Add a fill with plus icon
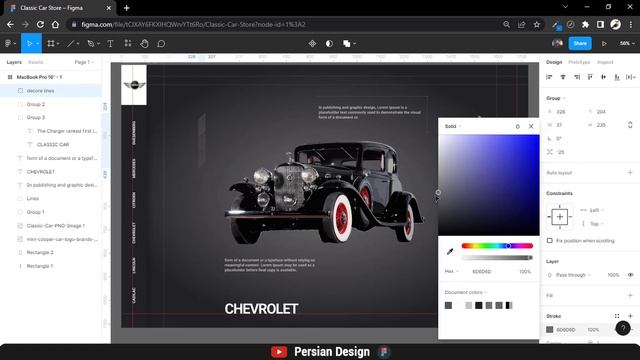640x360 pixels. 630,295
